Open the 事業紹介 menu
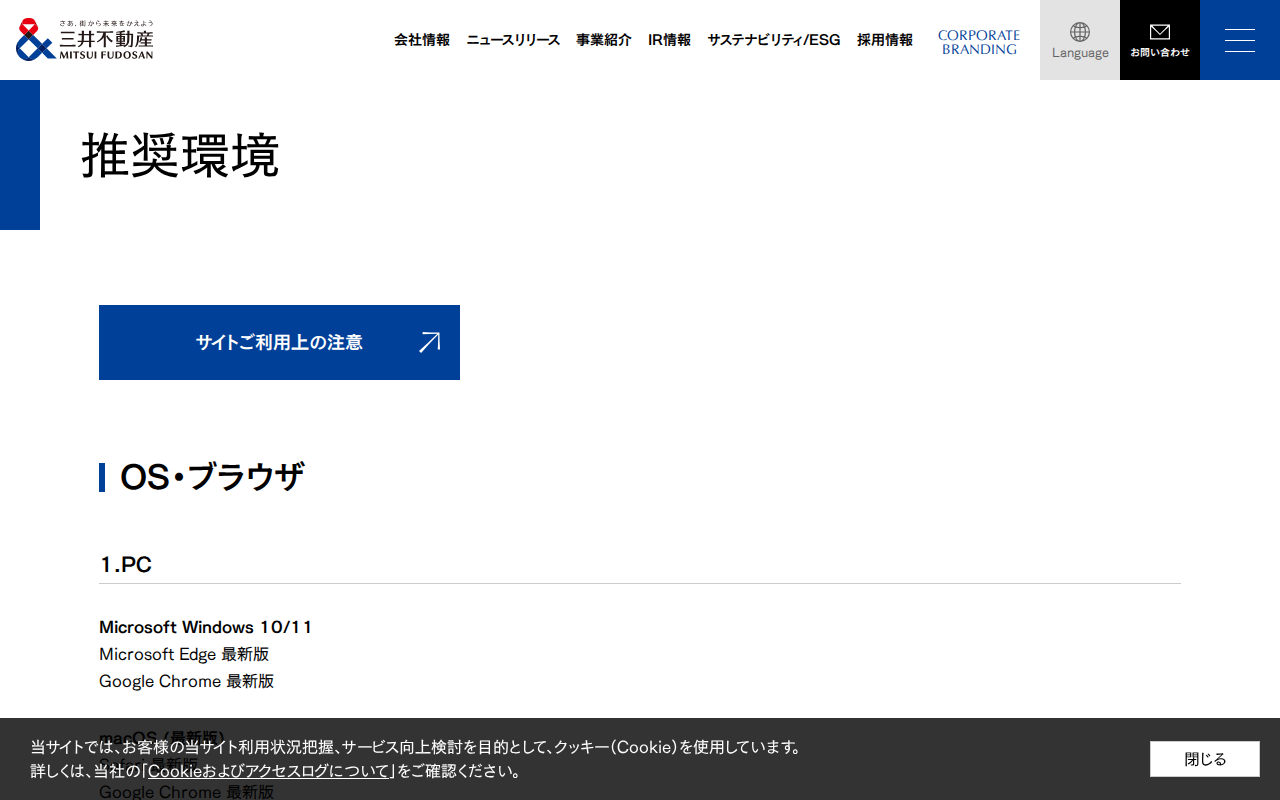The height and width of the screenshot is (800, 1280). (x=604, y=40)
